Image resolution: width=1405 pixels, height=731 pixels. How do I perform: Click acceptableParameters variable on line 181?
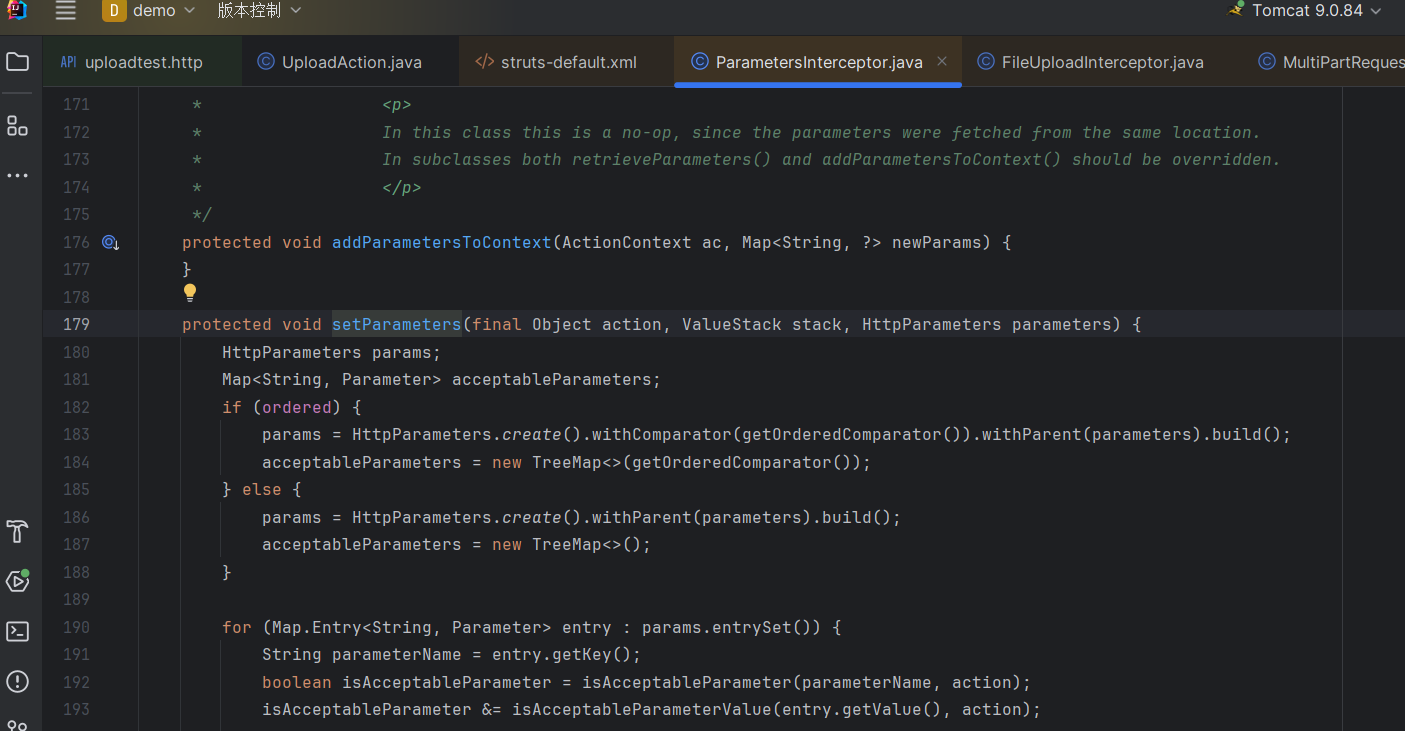click(551, 379)
